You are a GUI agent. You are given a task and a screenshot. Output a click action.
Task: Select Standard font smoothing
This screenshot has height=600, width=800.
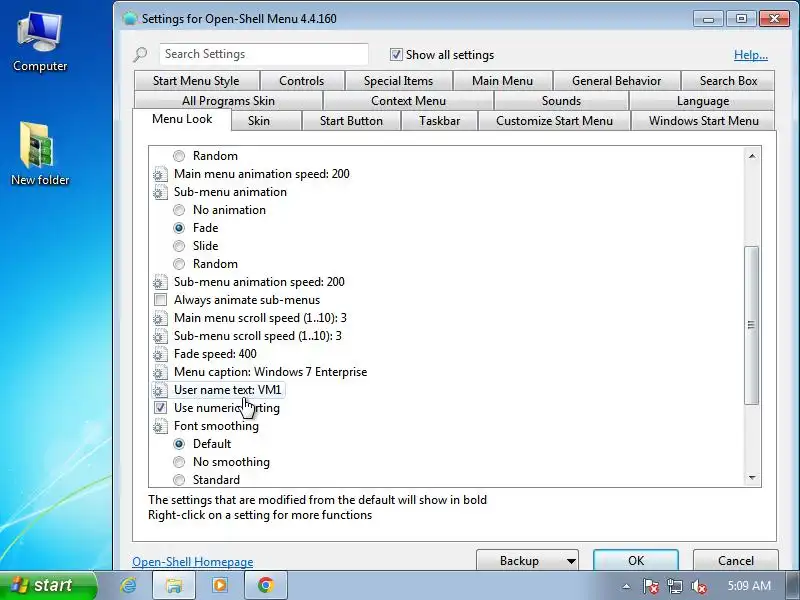pos(179,480)
